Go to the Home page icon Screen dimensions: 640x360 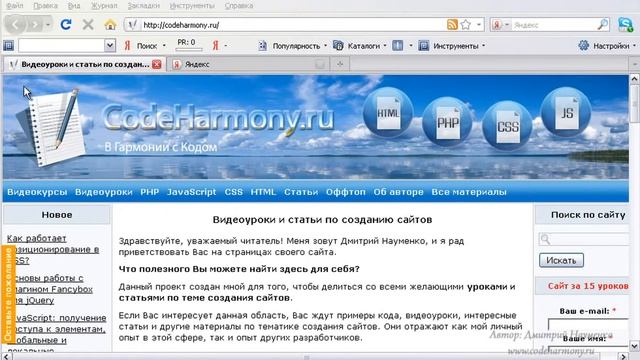point(110,25)
